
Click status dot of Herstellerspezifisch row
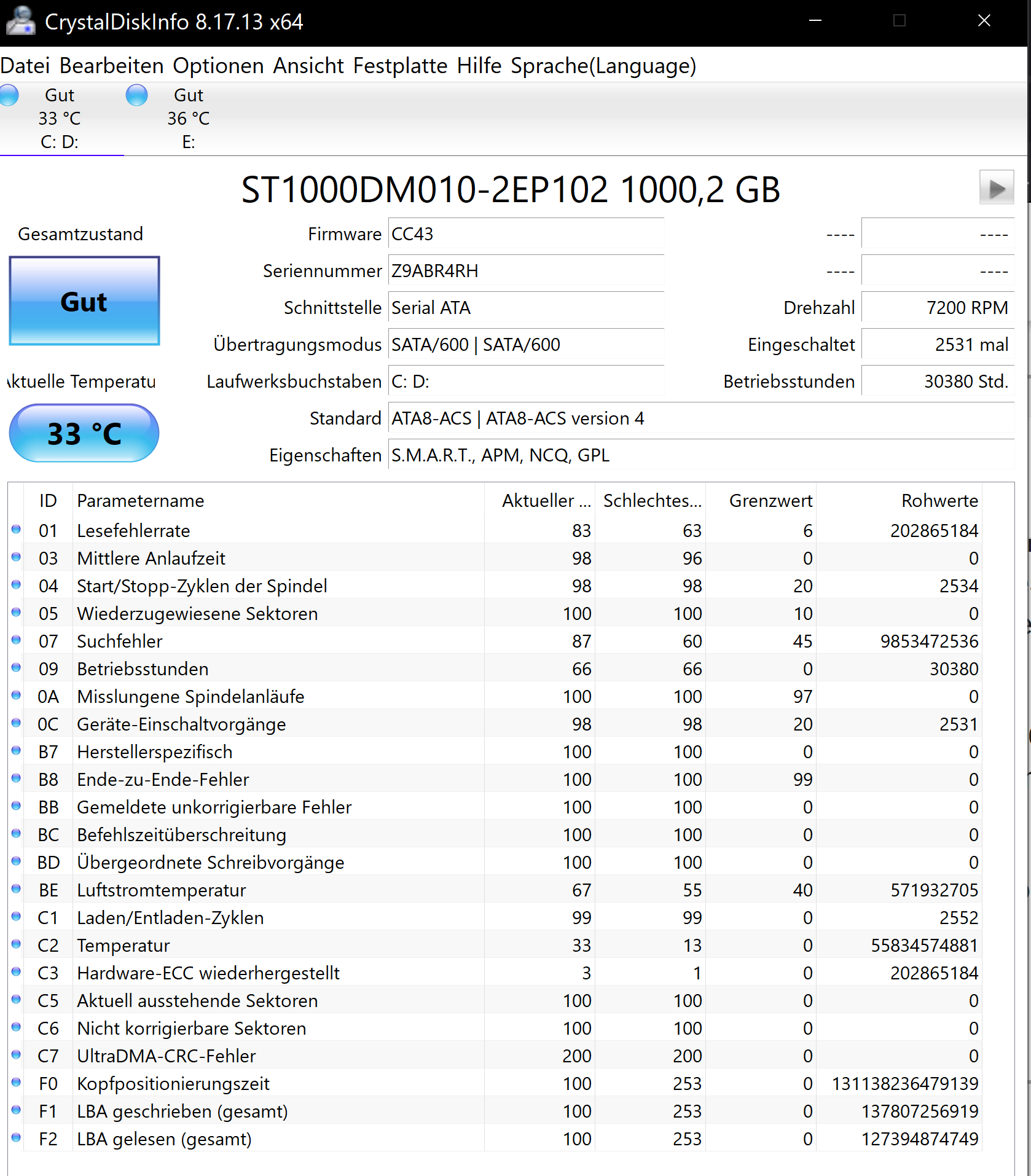click(16, 750)
